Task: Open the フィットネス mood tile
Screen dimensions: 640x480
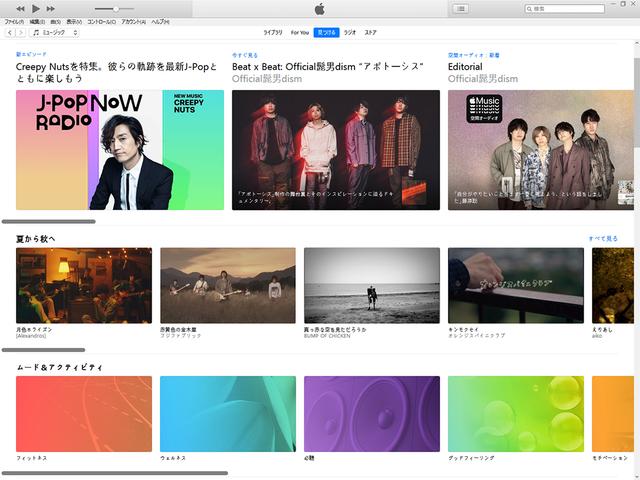Action: (x=84, y=414)
